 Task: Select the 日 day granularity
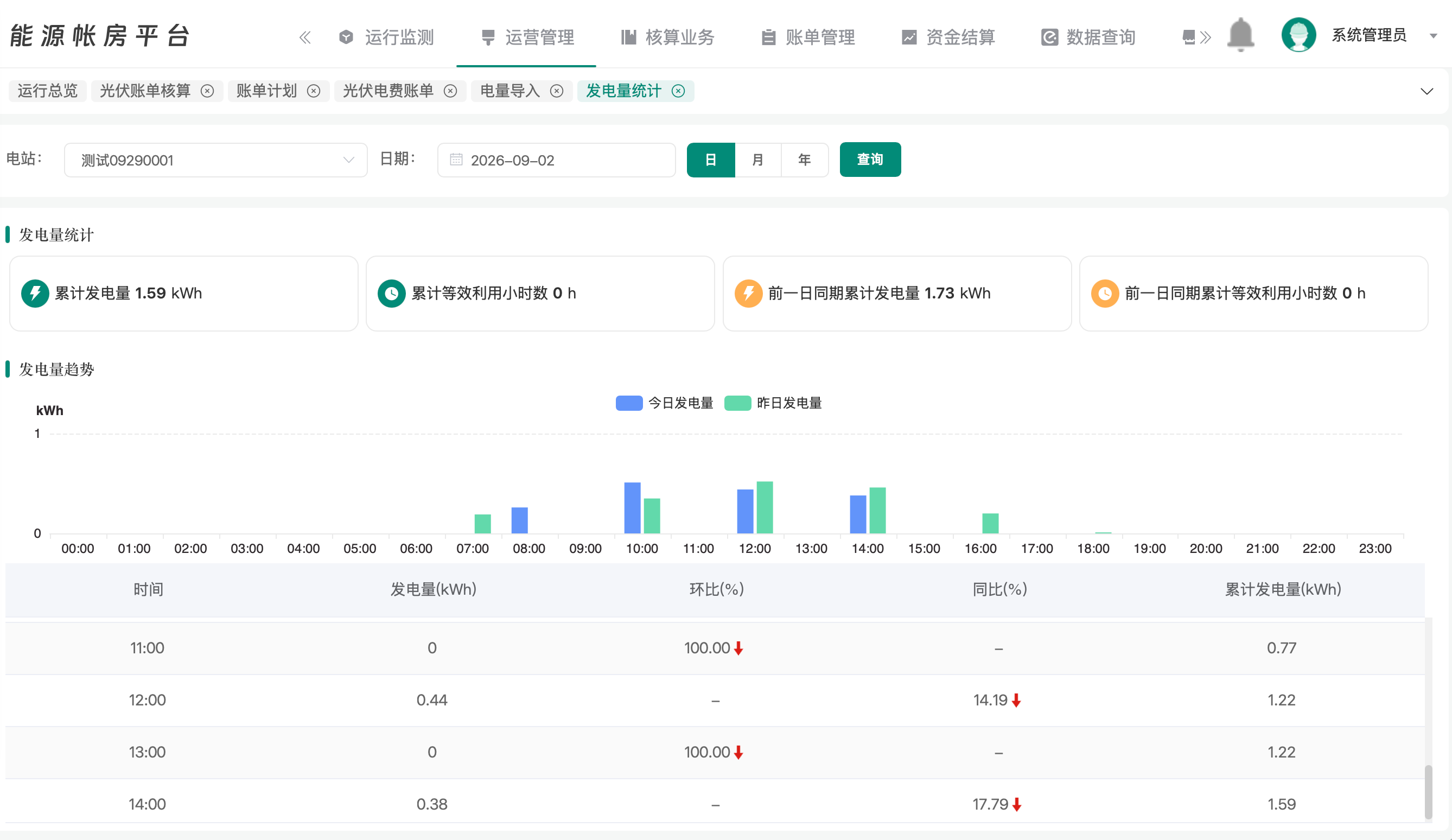point(711,160)
